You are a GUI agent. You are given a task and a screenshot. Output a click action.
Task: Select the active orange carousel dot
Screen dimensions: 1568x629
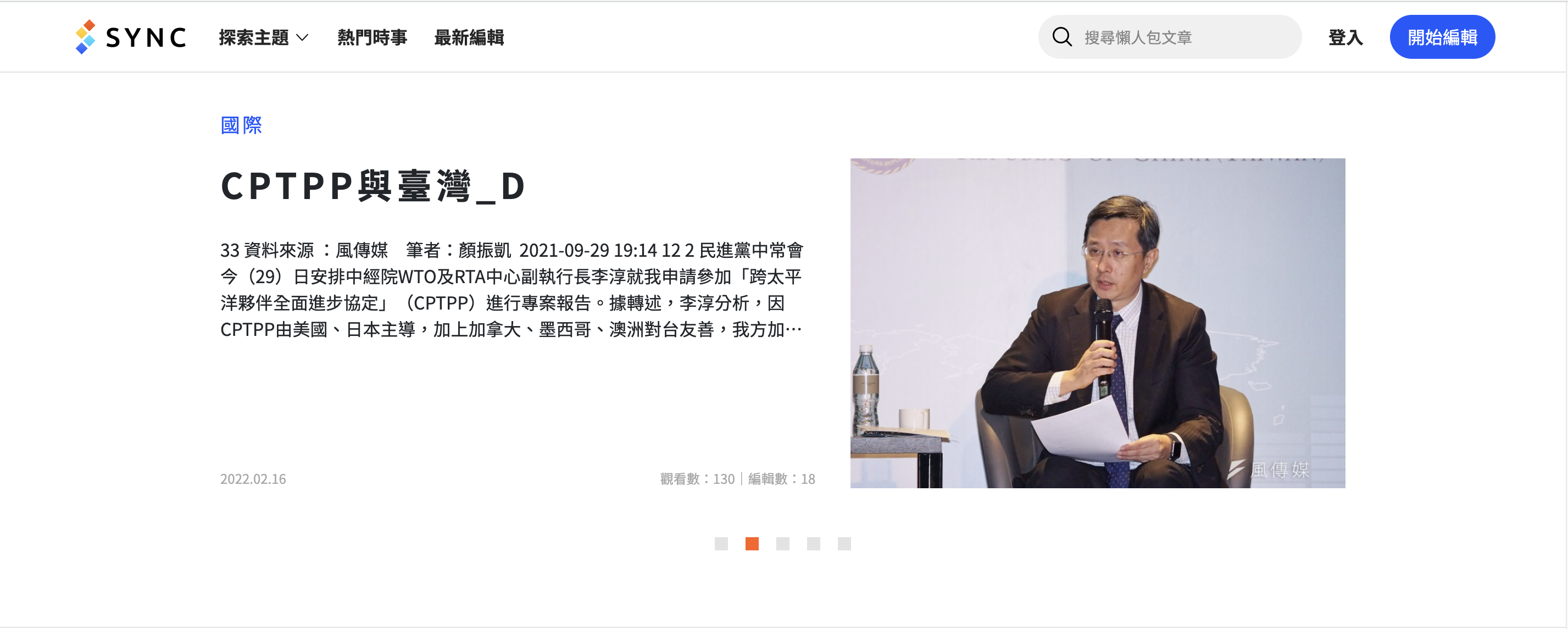tap(752, 544)
